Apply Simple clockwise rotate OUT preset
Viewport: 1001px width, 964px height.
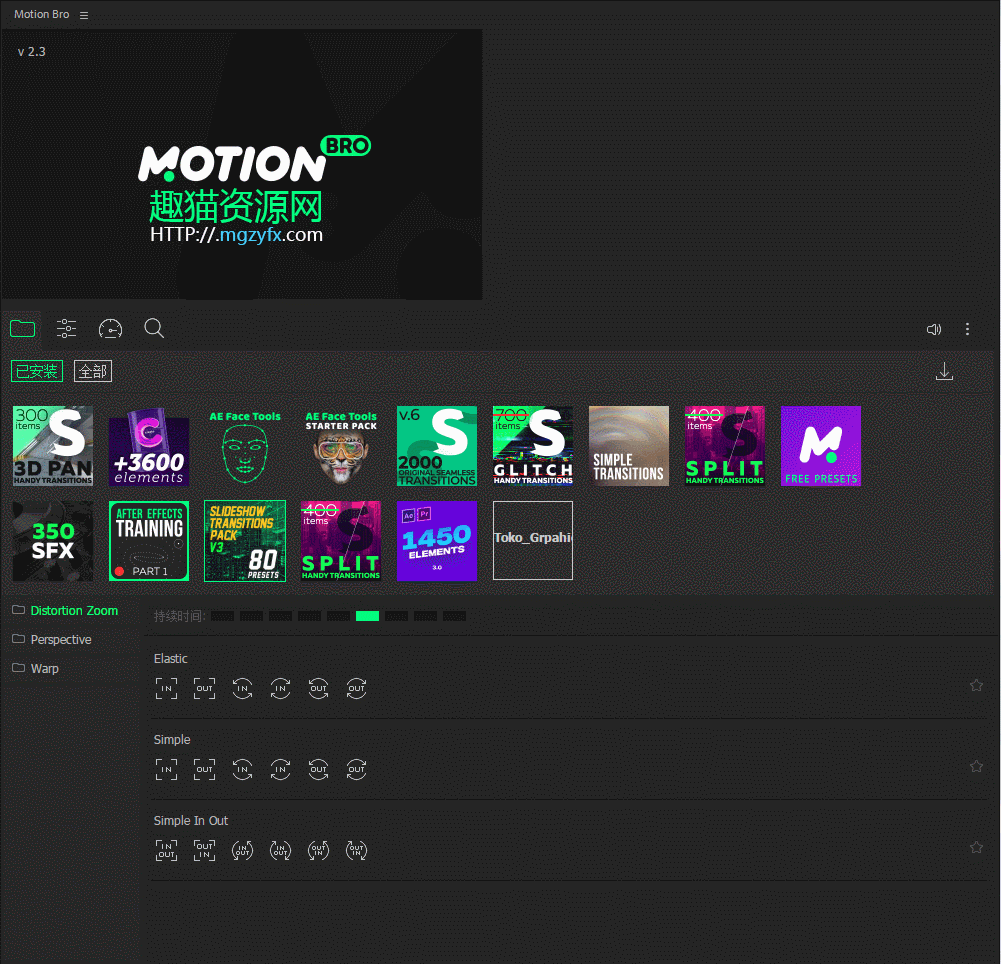[356, 769]
